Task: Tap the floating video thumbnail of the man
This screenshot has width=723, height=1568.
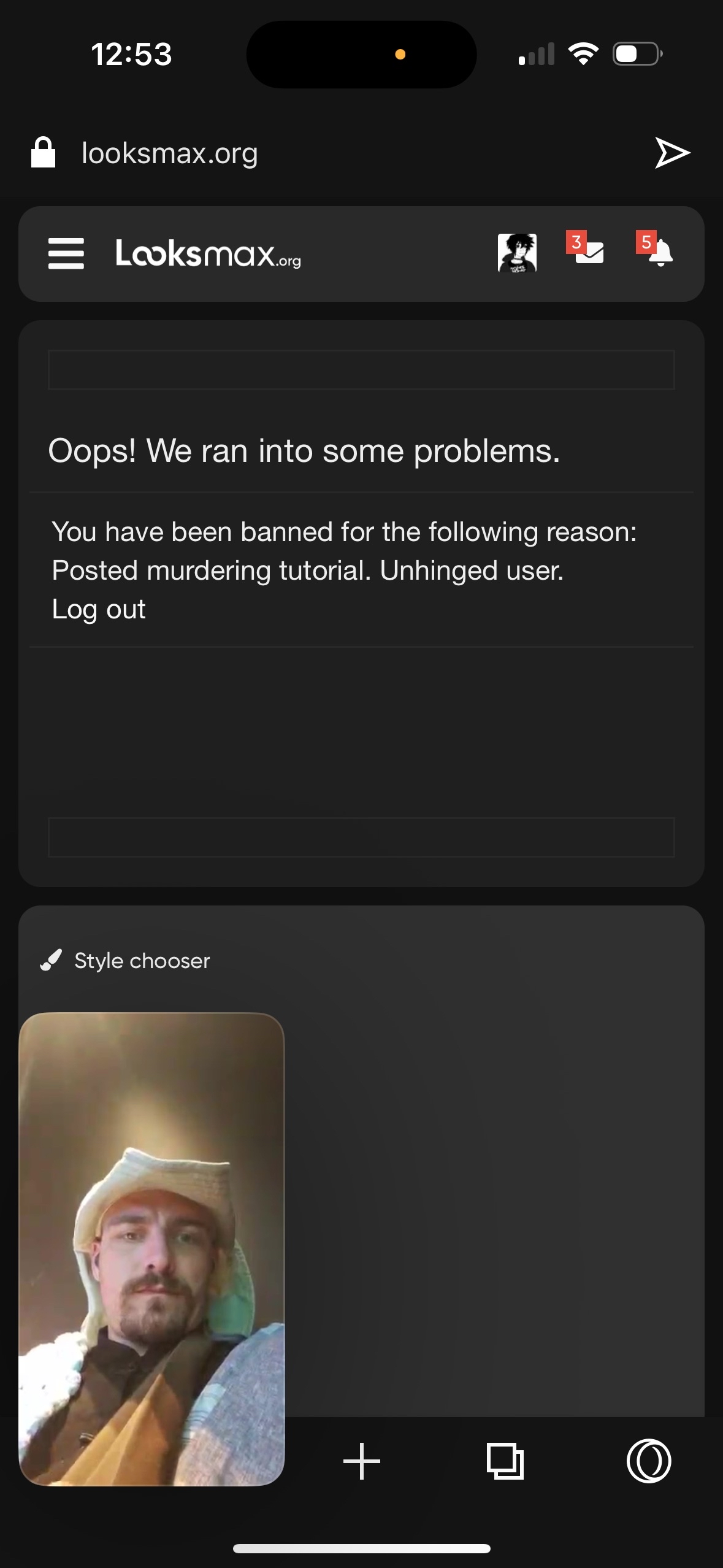Action: 151,1249
